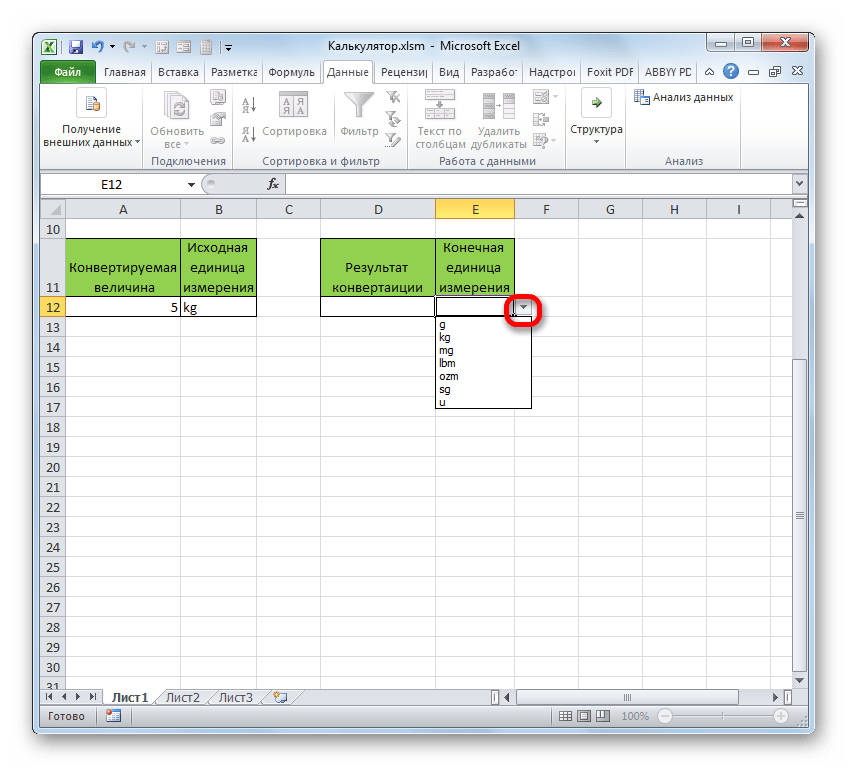Open Advanced filter icon

pos(393,141)
